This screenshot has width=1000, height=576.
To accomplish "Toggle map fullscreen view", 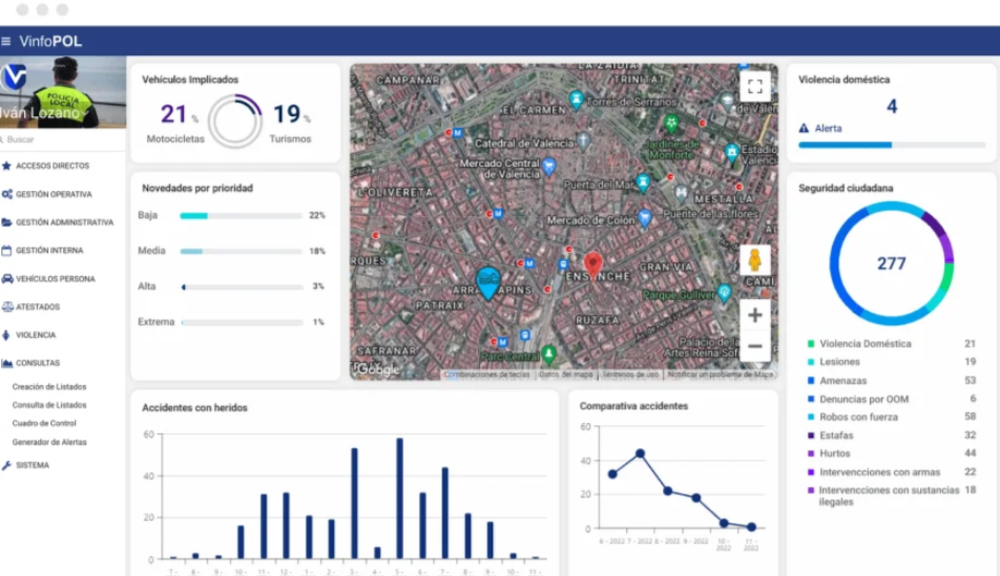I will (755, 87).
